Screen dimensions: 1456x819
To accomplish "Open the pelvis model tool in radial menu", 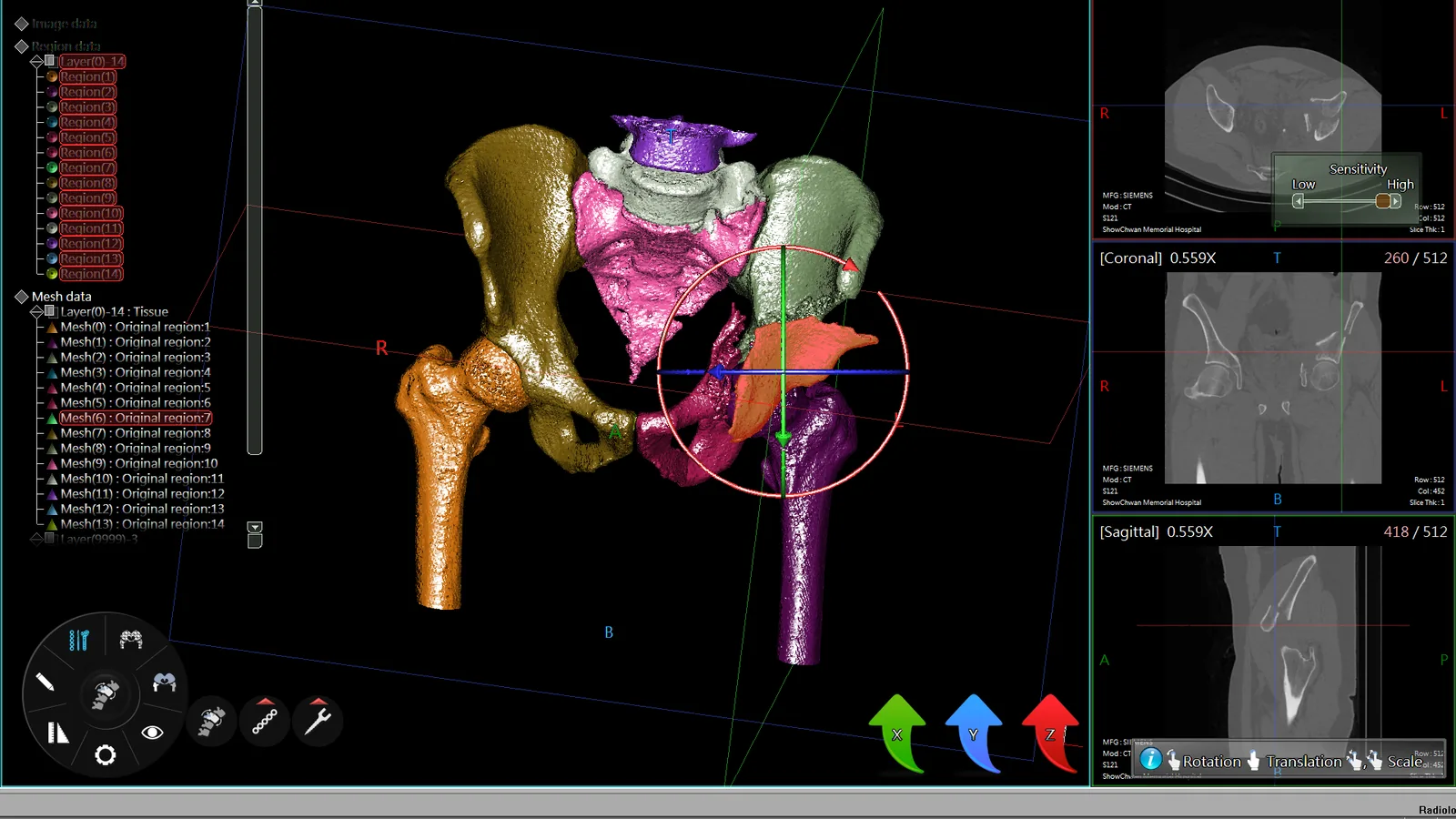I will 131,640.
